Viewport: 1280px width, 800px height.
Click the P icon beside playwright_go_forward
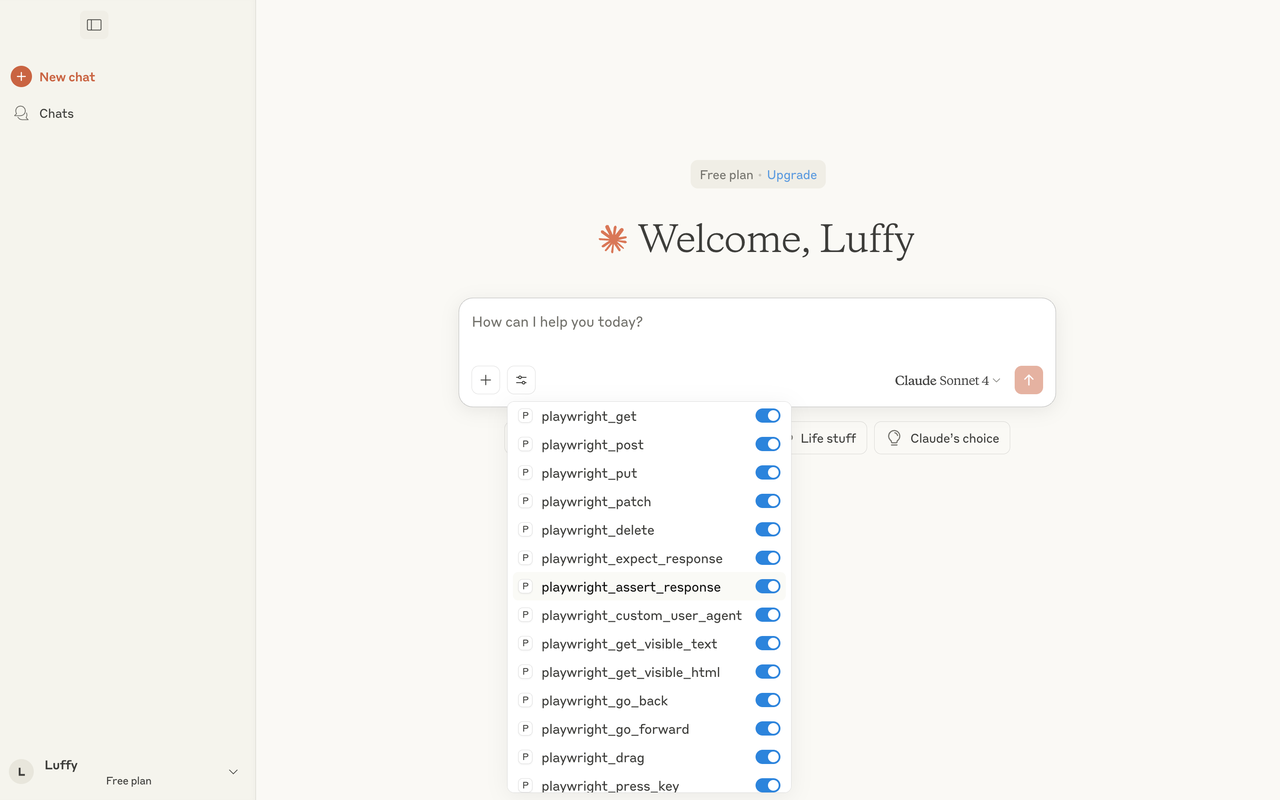[x=525, y=729]
